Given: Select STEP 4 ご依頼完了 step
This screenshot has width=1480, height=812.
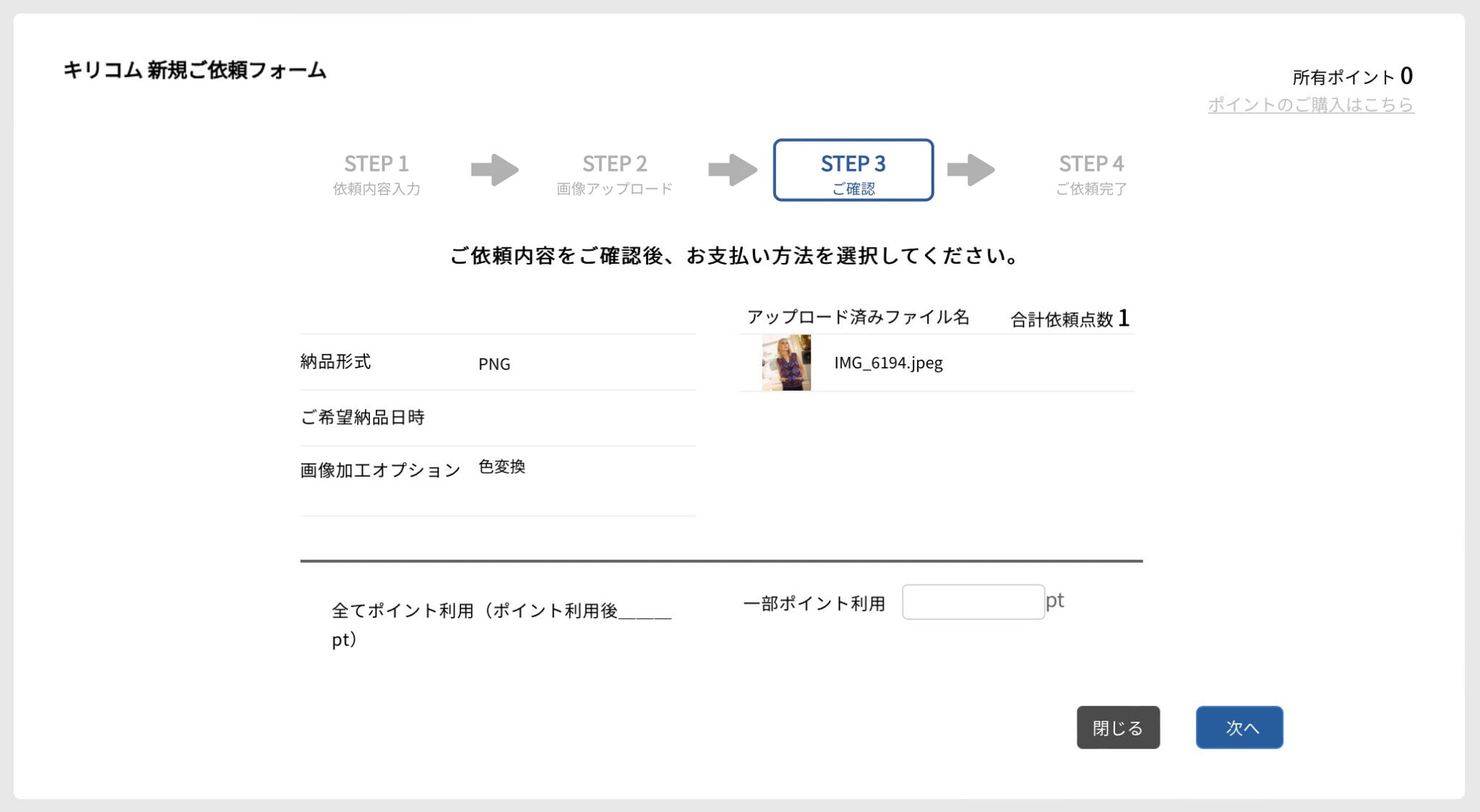Looking at the screenshot, I should pos(1091,174).
